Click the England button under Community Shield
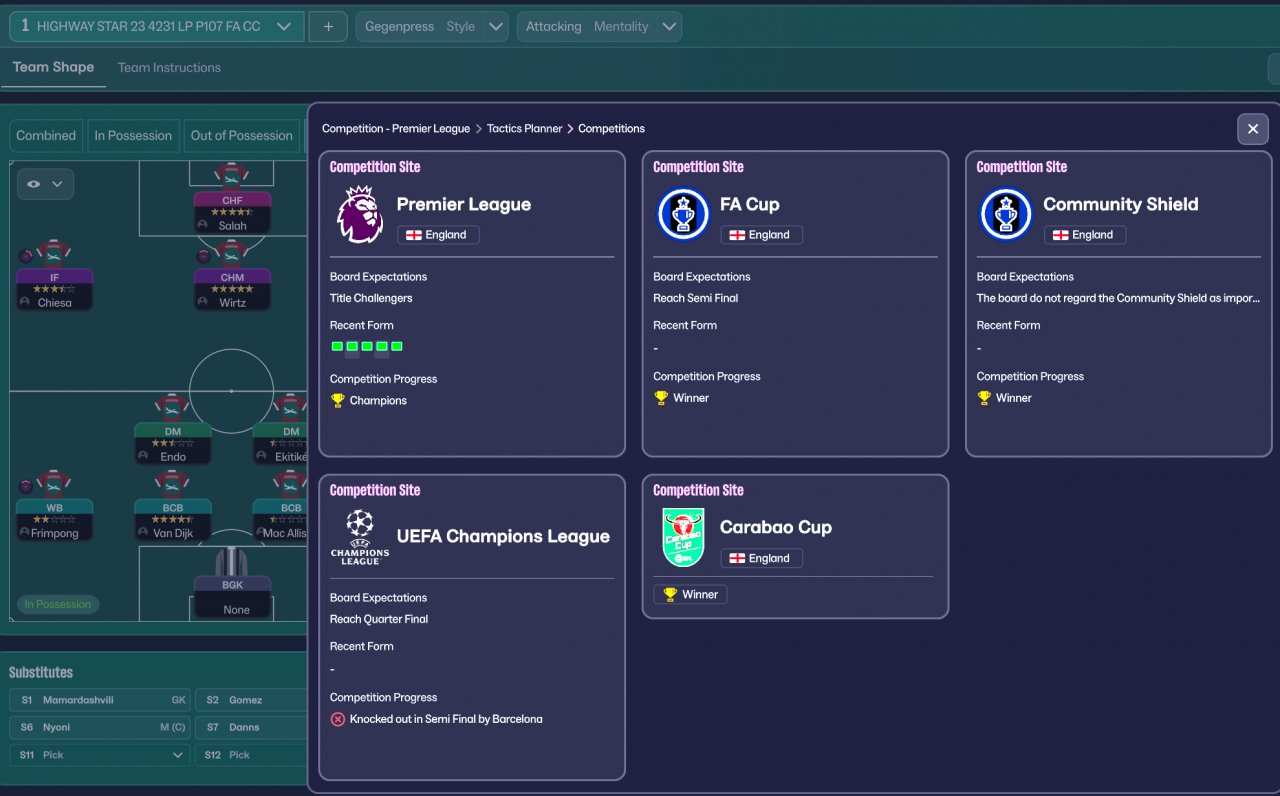 point(1085,235)
